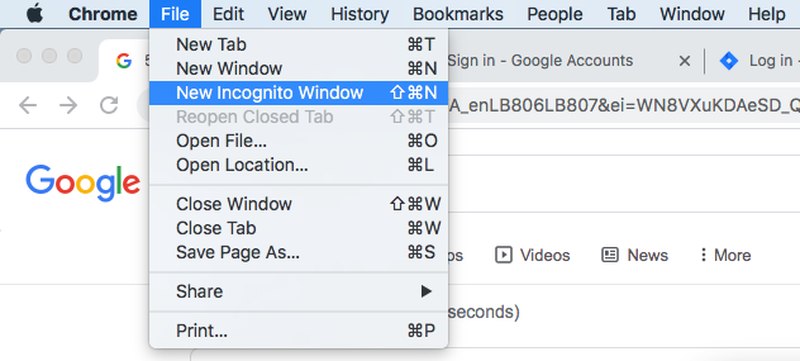Choose Close Tab from File menu

[299, 228]
